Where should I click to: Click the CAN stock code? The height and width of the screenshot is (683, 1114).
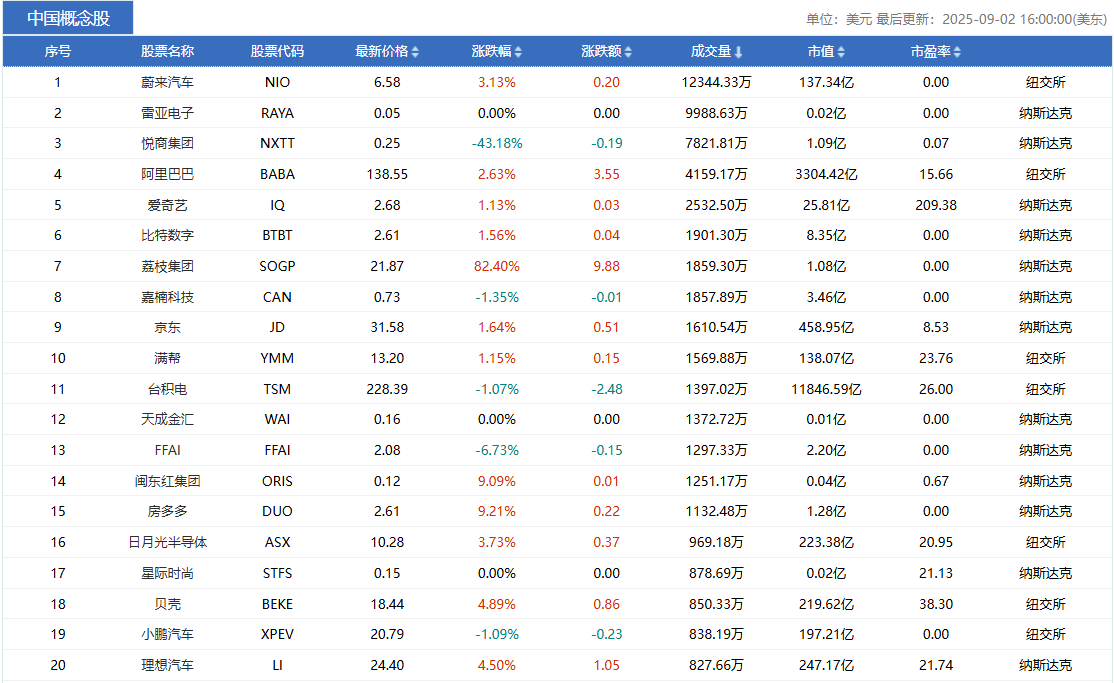[x=277, y=297]
